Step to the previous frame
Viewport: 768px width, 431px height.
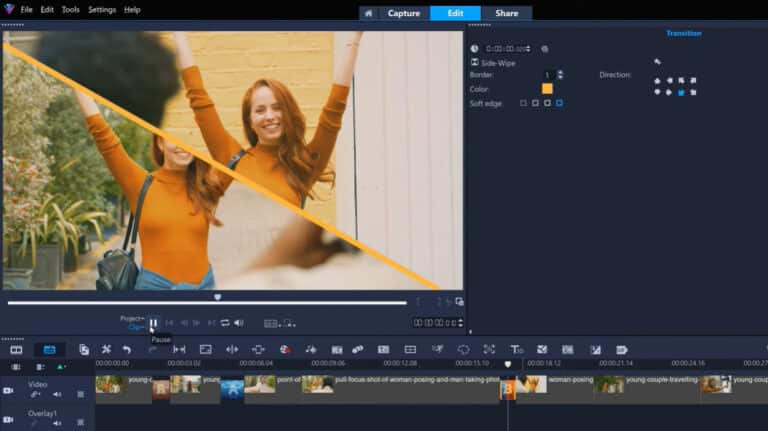click(x=184, y=323)
